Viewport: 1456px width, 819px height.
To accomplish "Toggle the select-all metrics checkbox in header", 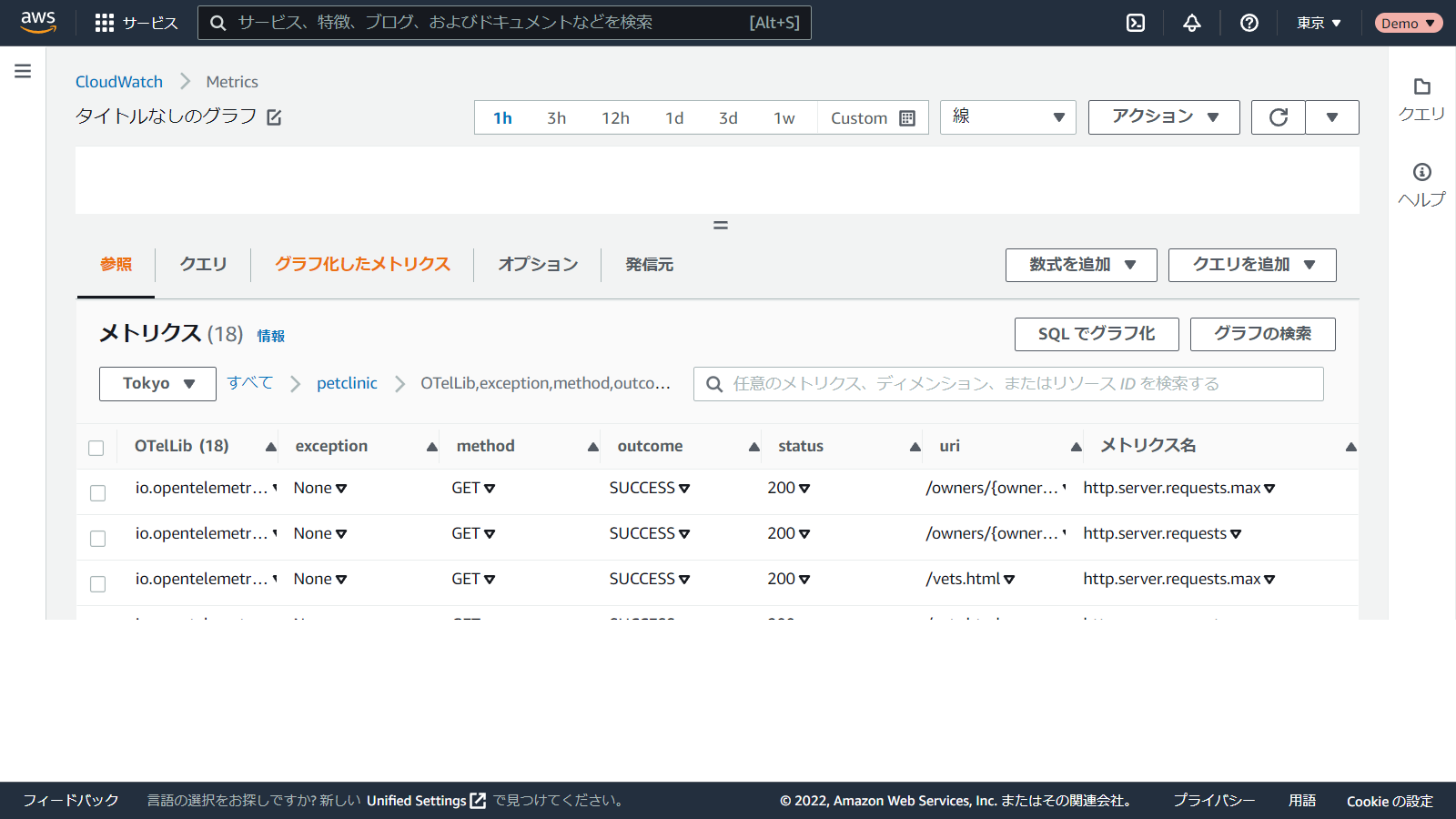I will 96,448.
